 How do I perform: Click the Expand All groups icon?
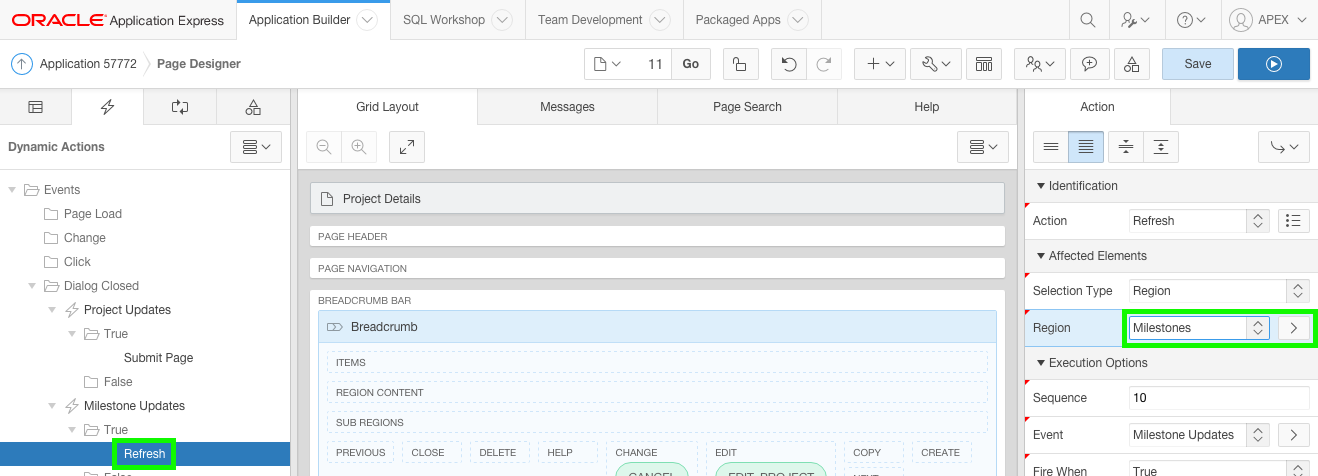click(1160, 147)
